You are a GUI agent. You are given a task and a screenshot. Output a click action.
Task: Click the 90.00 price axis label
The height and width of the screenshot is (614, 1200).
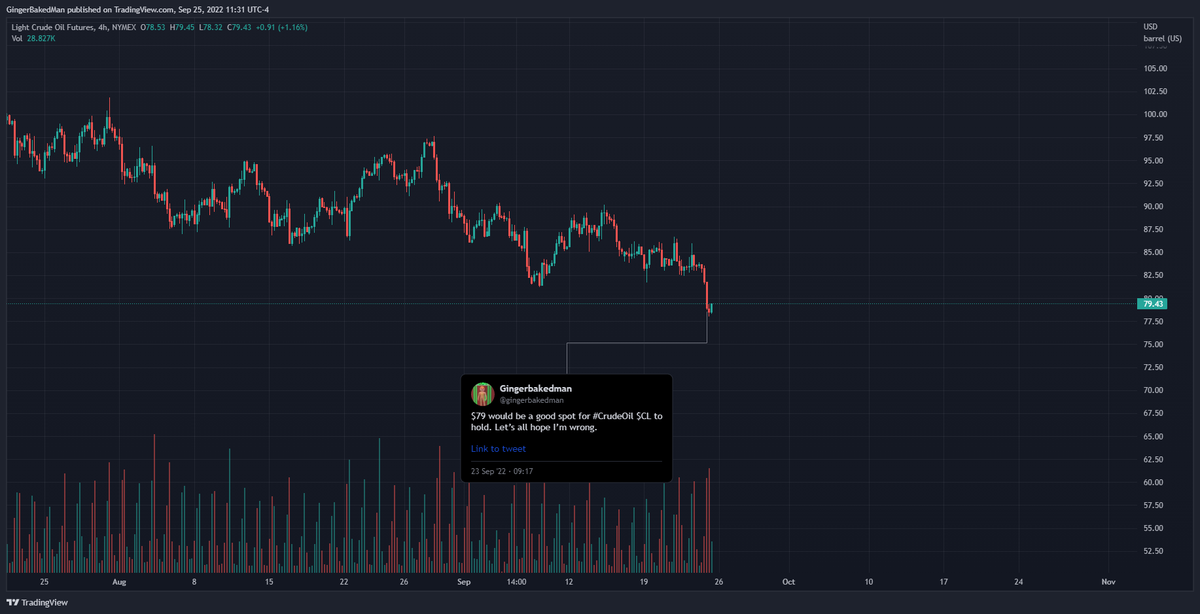click(x=1153, y=206)
